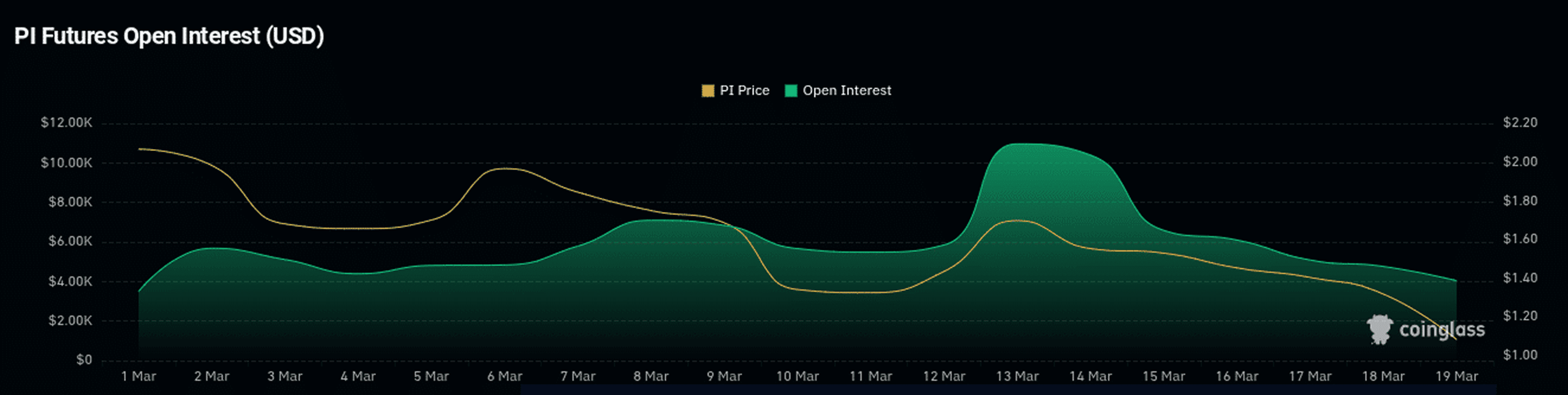Viewport: 1568px width, 395px height.
Task: Select the 3 Mar date label
Action: click(x=285, y=377)
